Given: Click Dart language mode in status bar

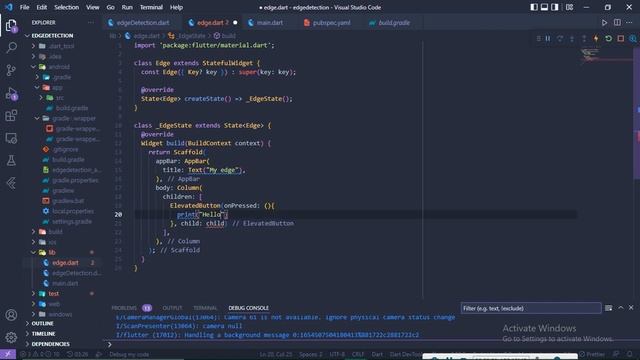Looking at the screenshot, I should pos(377,354).
